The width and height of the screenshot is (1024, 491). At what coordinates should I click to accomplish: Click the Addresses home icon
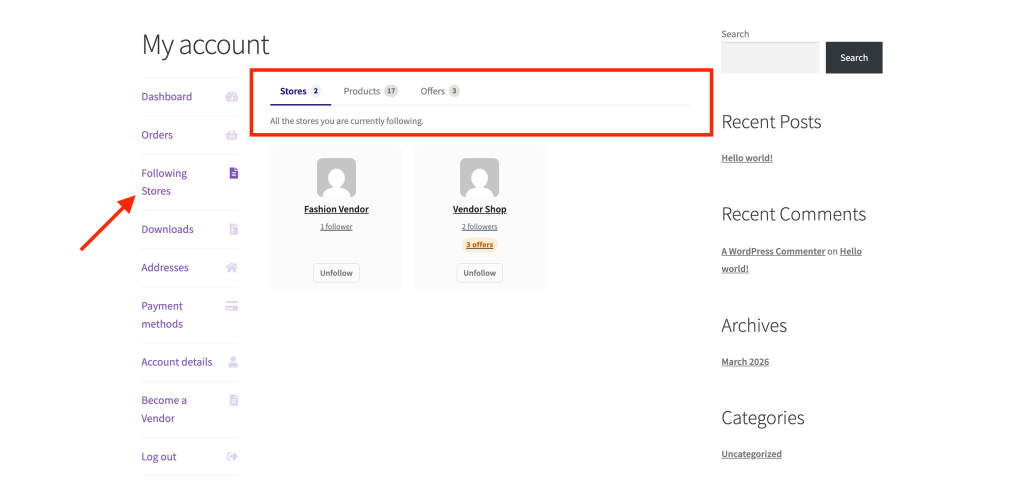tap(232, 268)
